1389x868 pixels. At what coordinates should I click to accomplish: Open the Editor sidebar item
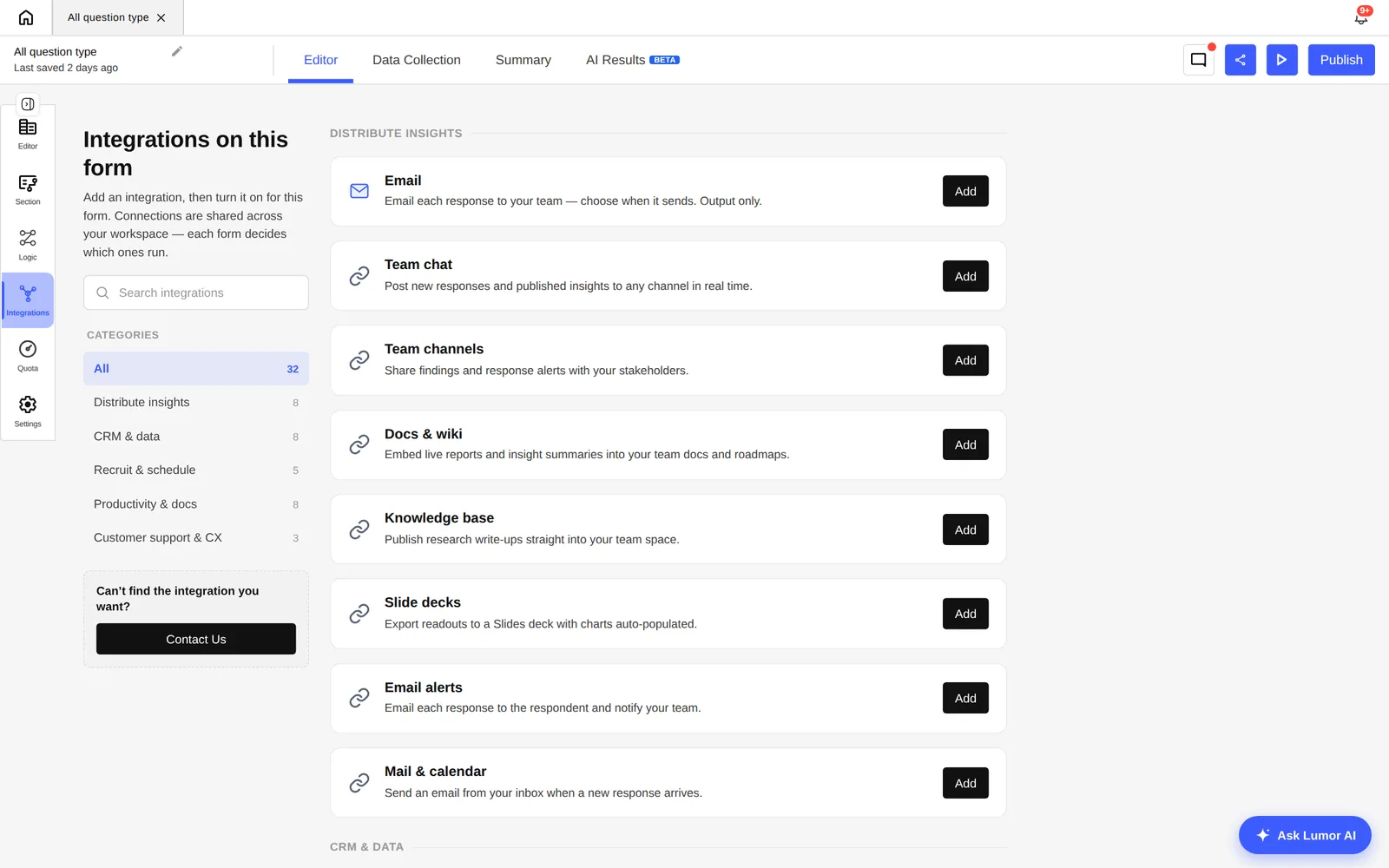[x=28, y=135]
